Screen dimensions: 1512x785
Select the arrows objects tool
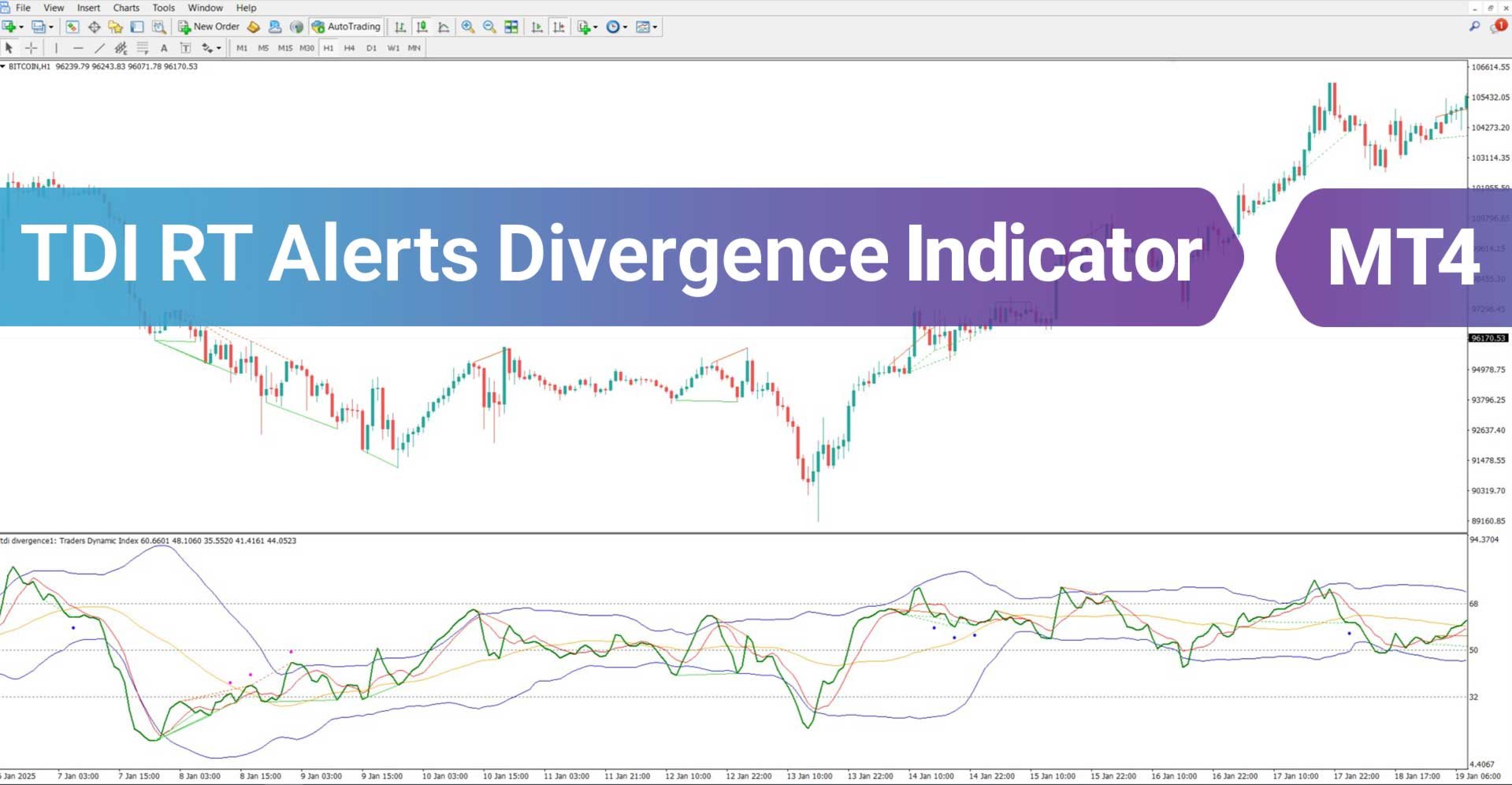coord(207,48)
